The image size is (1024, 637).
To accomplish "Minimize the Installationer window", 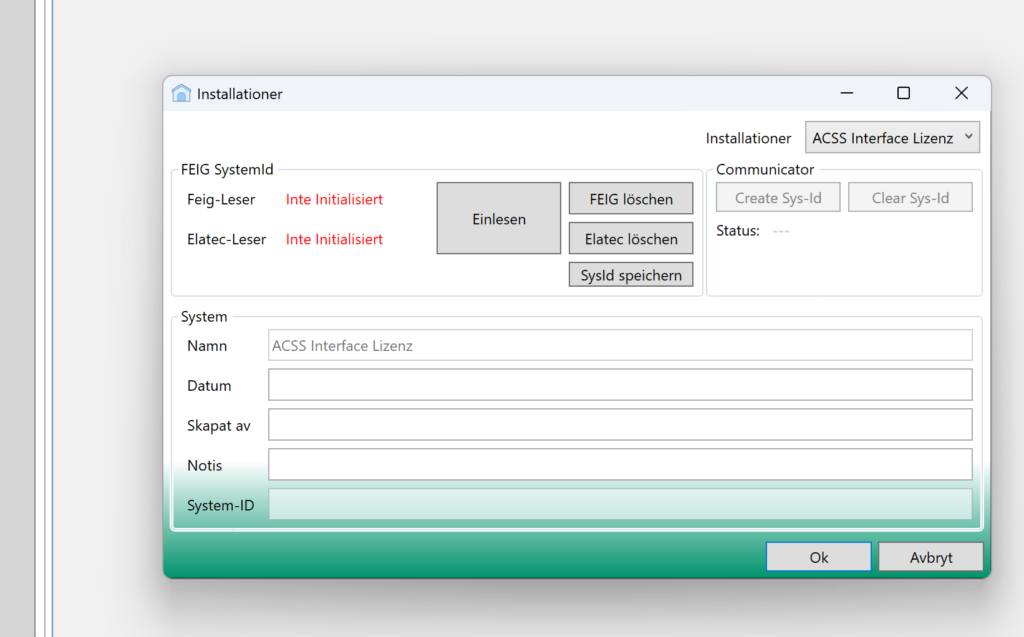I will pos(847,93).
